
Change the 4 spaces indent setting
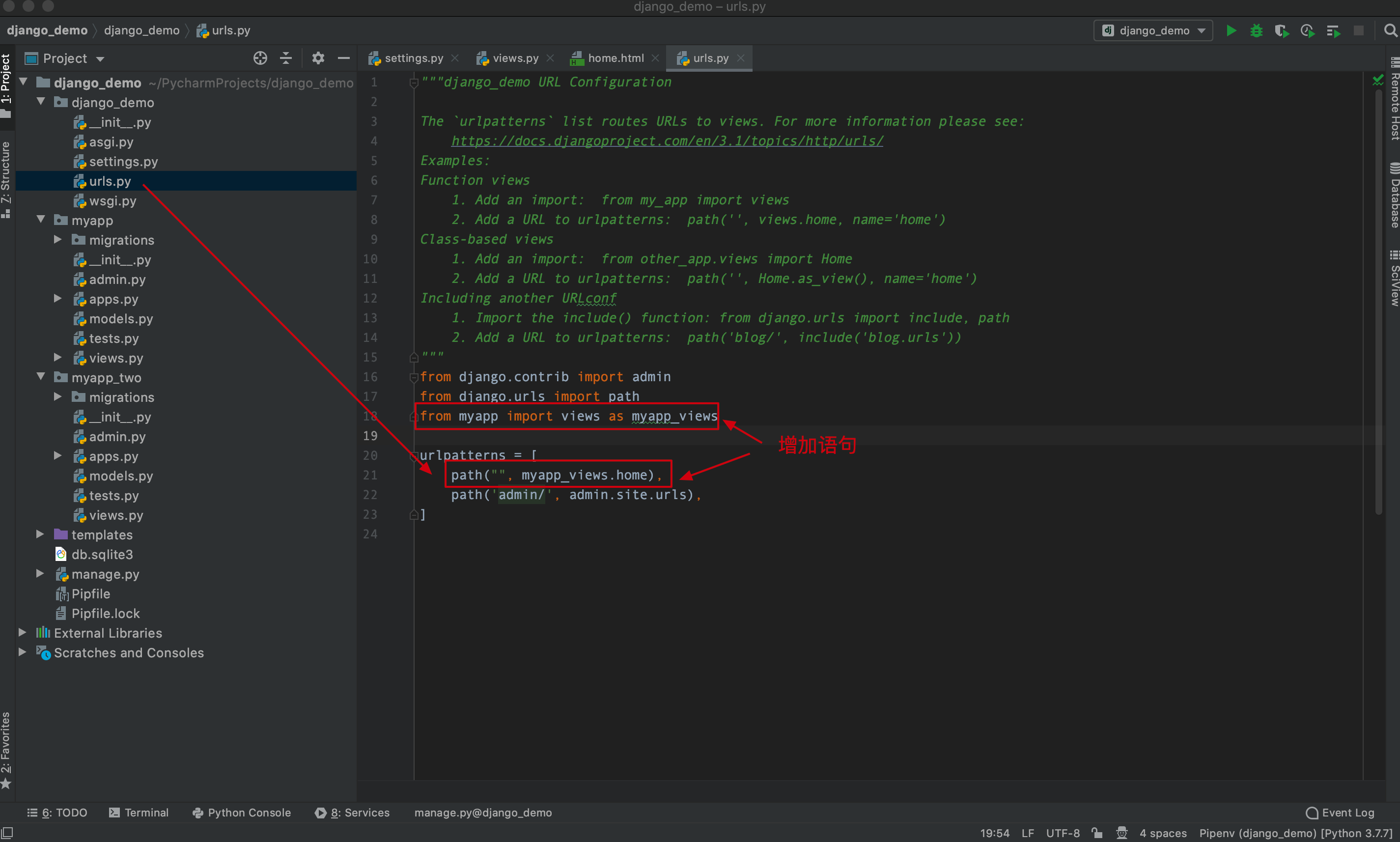pos(1163,833)
